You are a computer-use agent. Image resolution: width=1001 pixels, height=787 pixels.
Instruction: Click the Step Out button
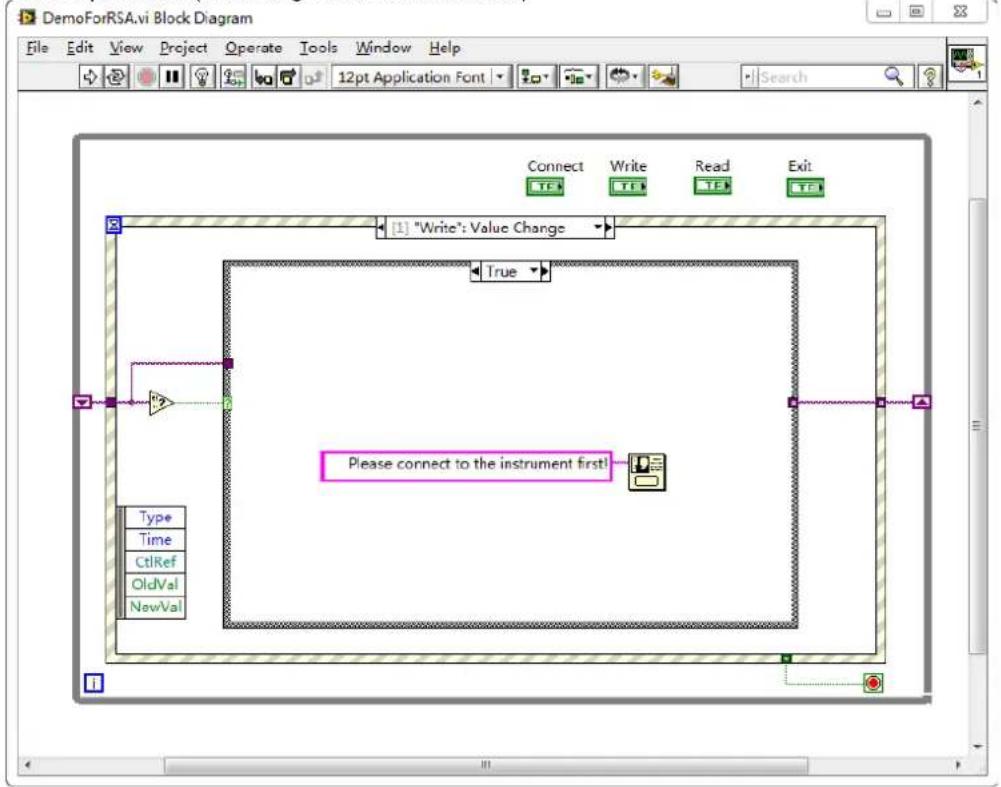pyautogui.click(x=313, y=77)
